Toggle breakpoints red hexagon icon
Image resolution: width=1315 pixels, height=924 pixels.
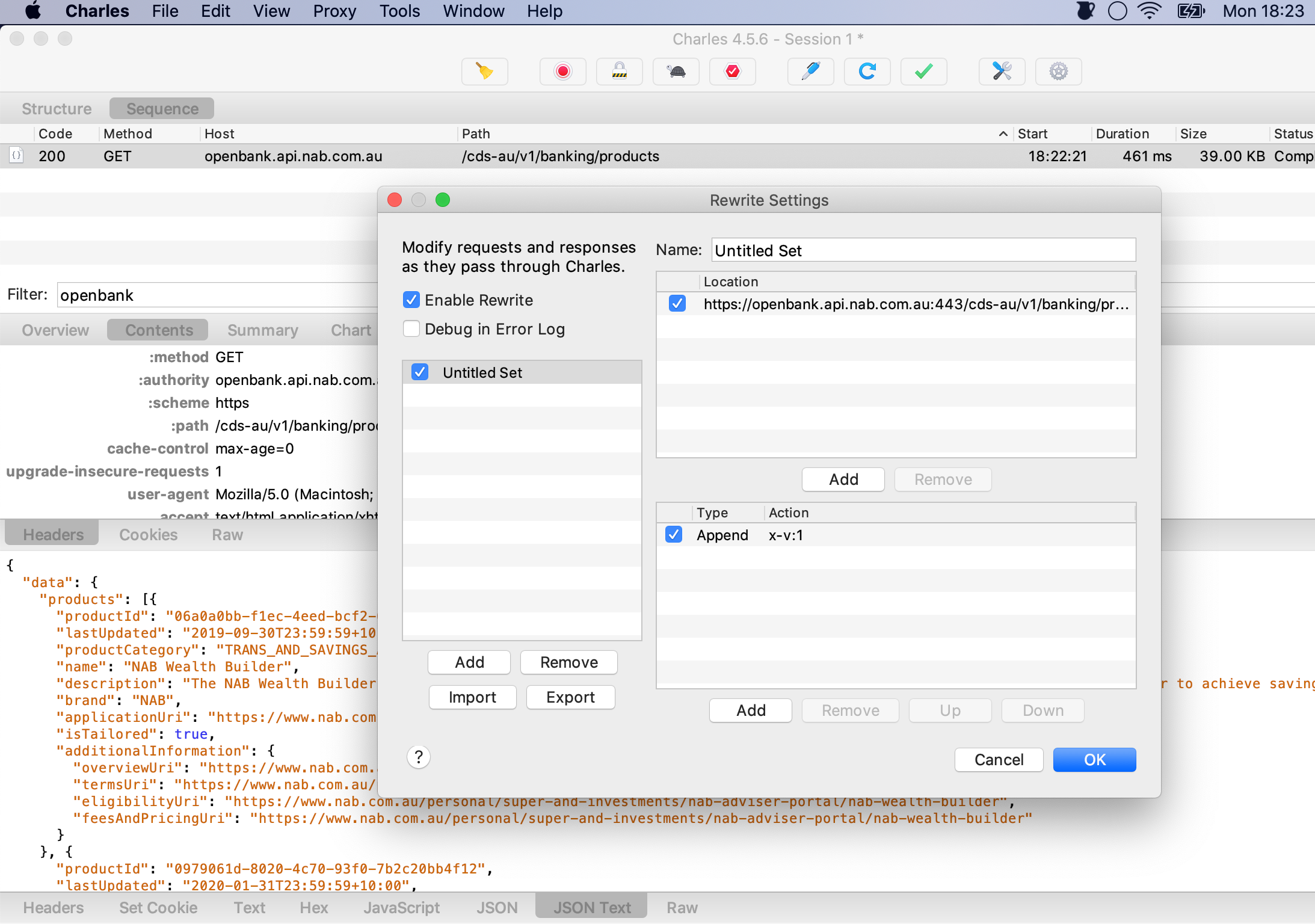[x=732, y=72]
